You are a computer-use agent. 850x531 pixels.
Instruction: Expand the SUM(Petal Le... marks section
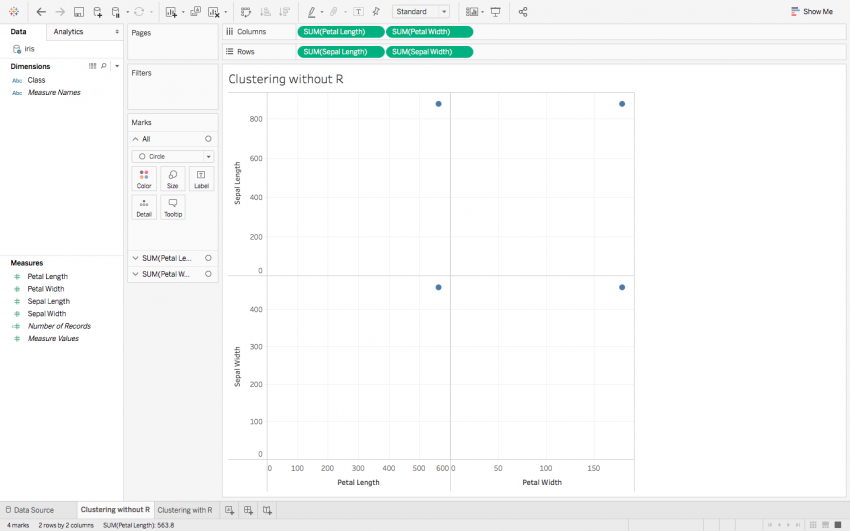point(135,258)
